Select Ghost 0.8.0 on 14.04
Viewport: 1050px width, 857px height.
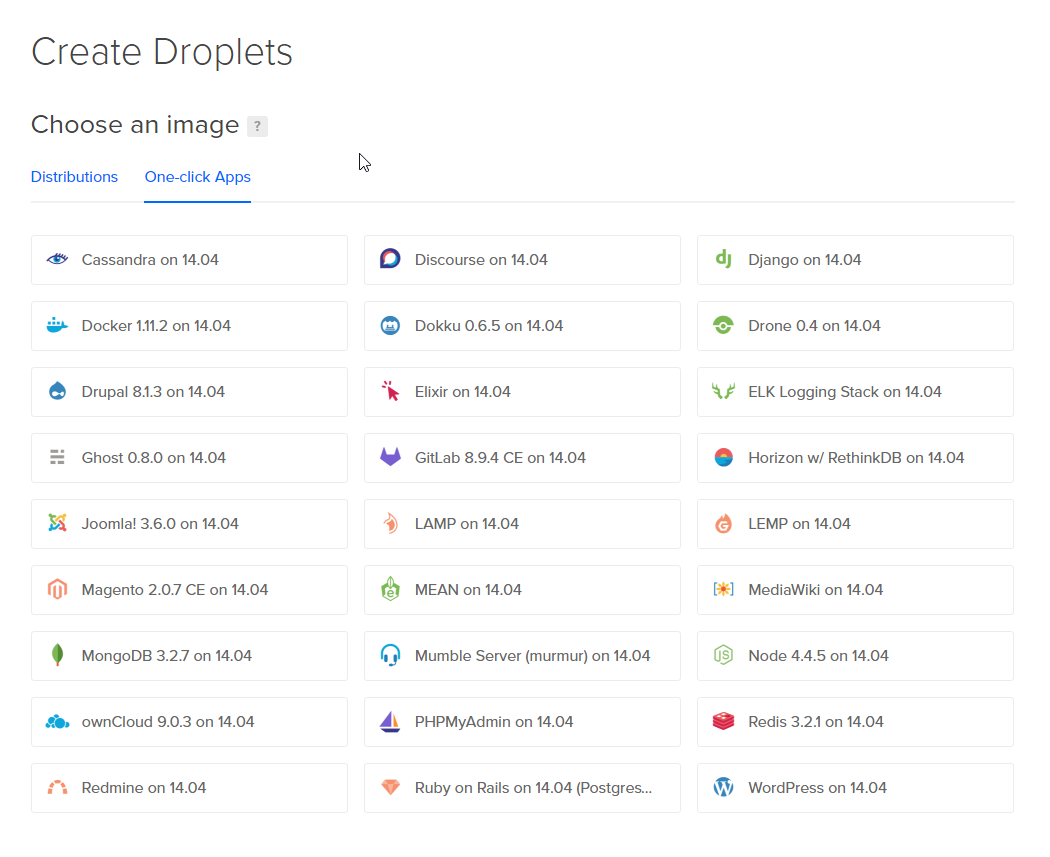pos(190,458)
